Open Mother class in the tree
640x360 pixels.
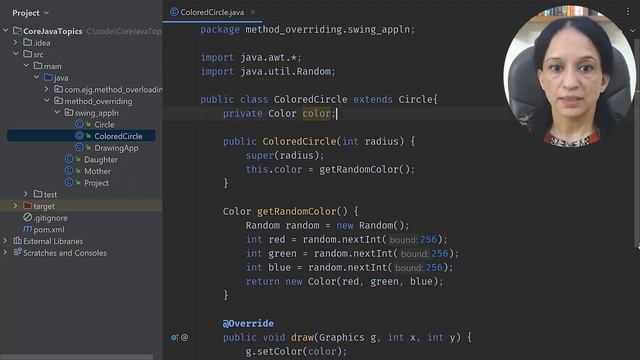(97, 171)
